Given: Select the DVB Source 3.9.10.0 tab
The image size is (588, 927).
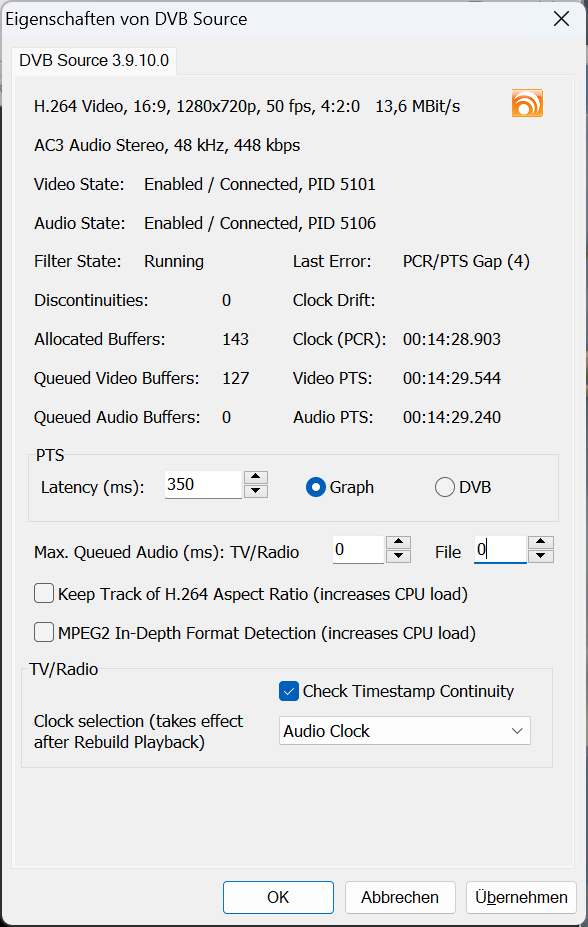Looking at the screenshot, I should coord(94,61).
